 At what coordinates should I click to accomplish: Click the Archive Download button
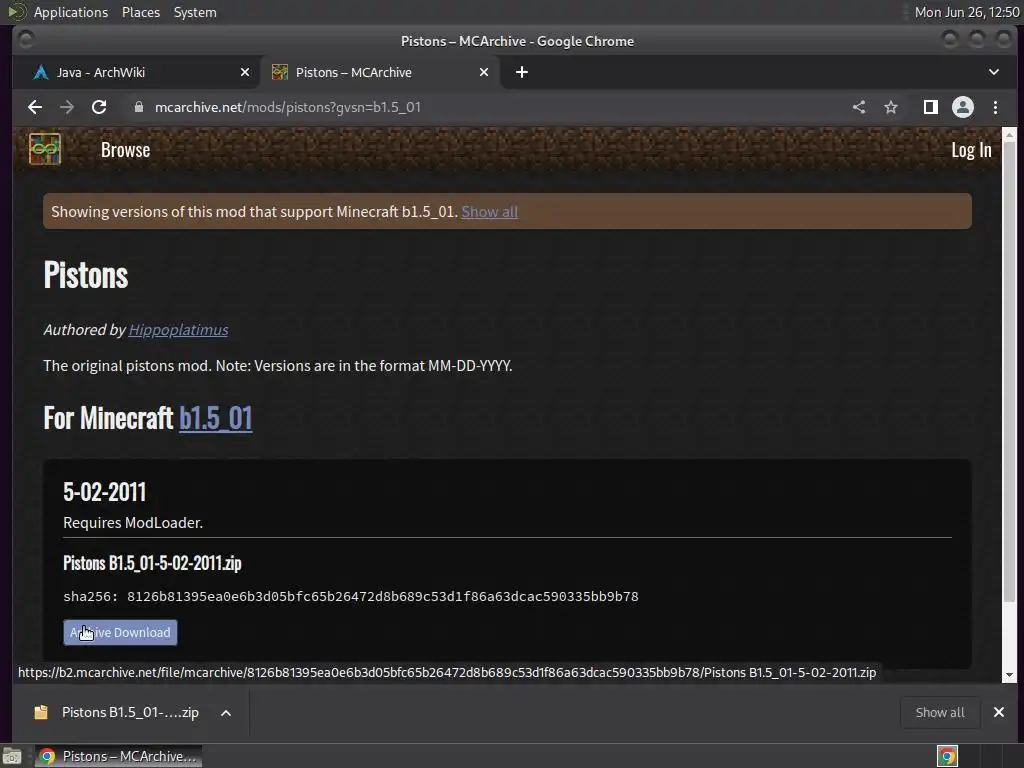click(120, 632)
